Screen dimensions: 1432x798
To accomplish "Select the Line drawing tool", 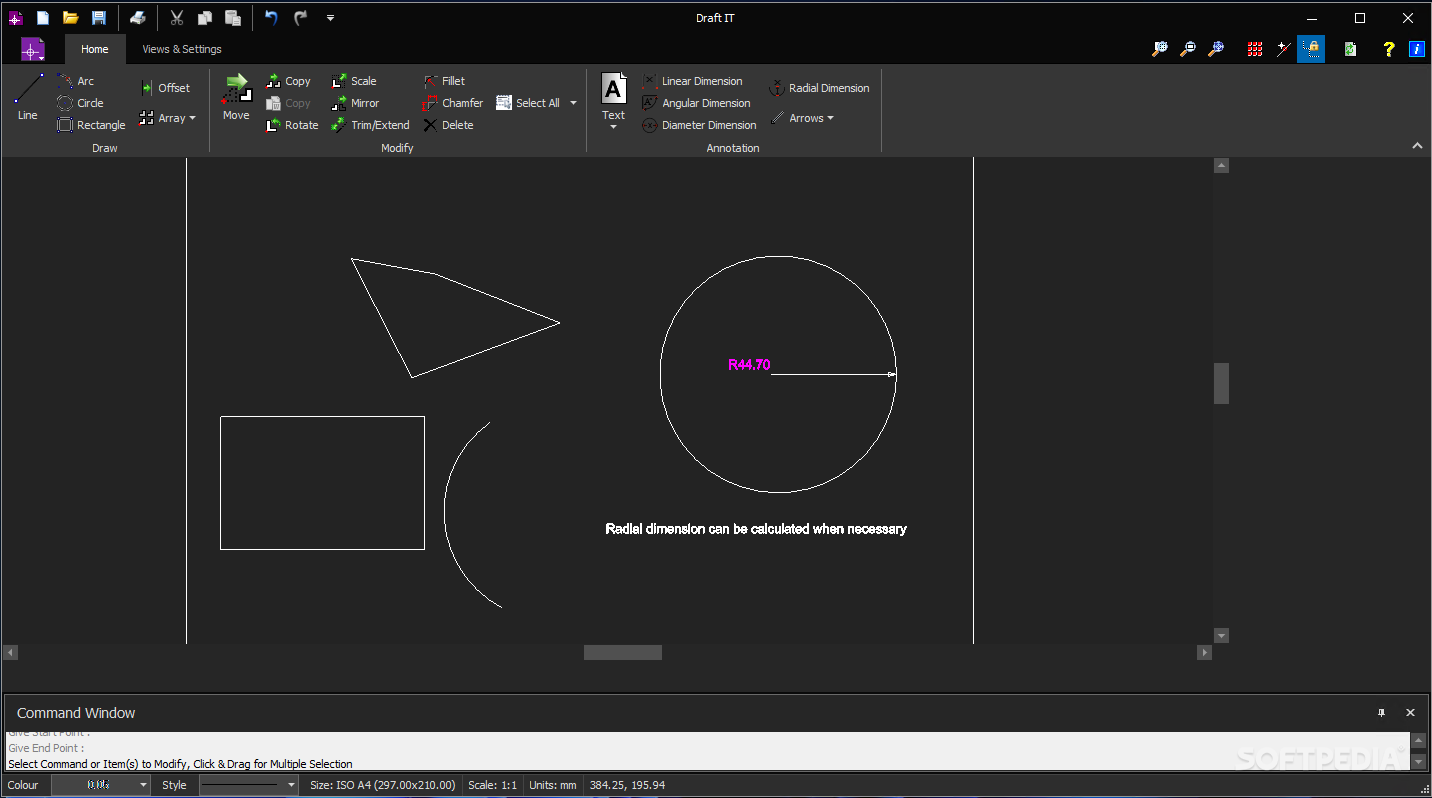I will 28,97.
